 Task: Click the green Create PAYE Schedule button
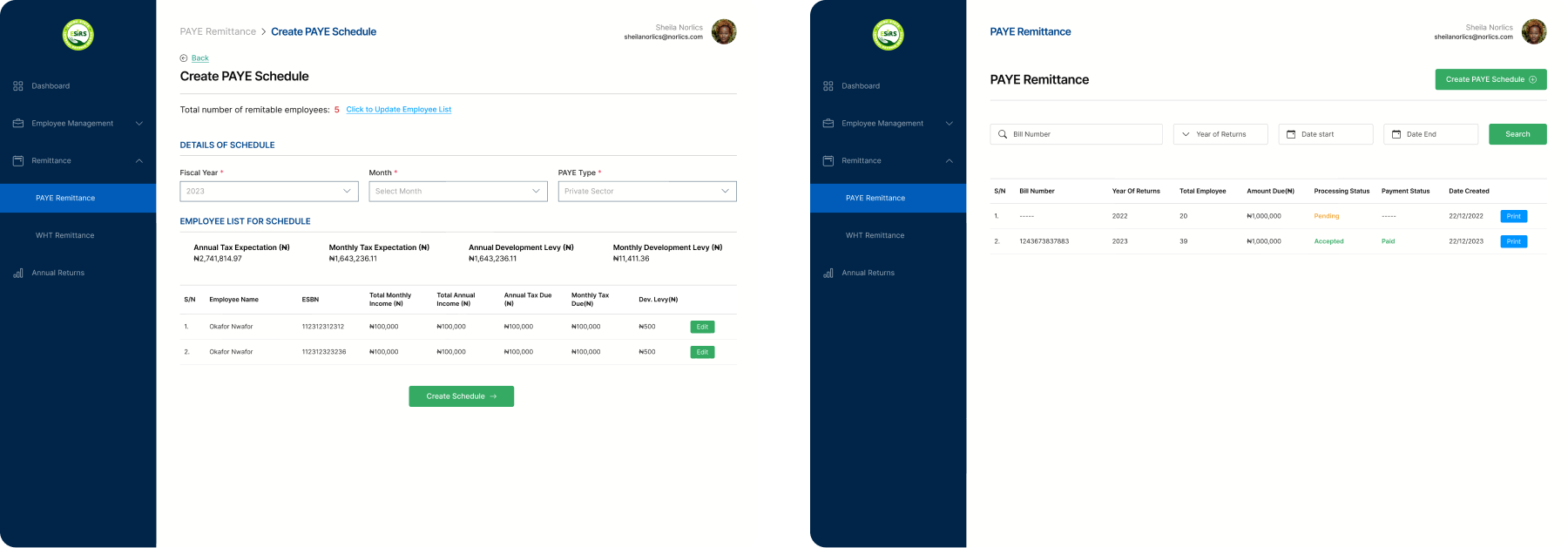(x=1491, y=79)
